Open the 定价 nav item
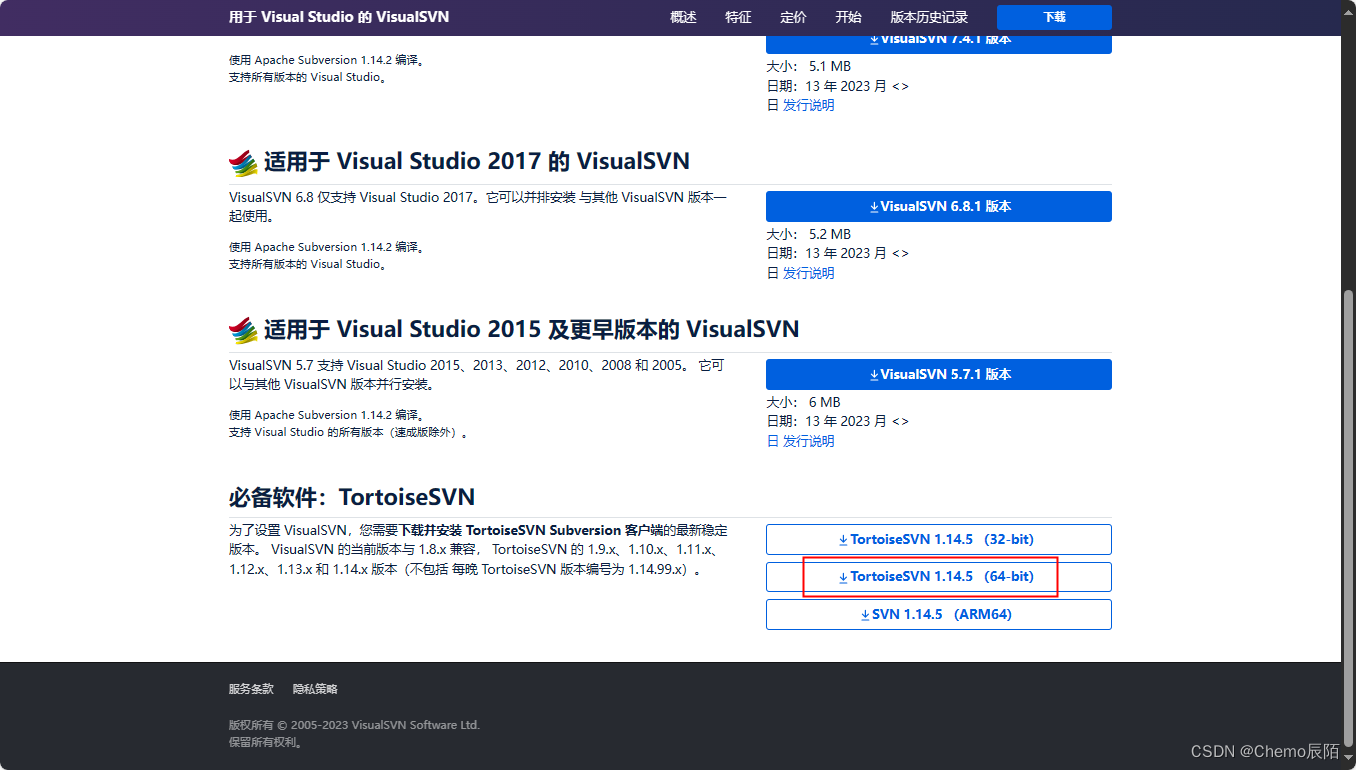Image resolution: width=1356 pixels, height=770 pixels. tap(793, 18)
